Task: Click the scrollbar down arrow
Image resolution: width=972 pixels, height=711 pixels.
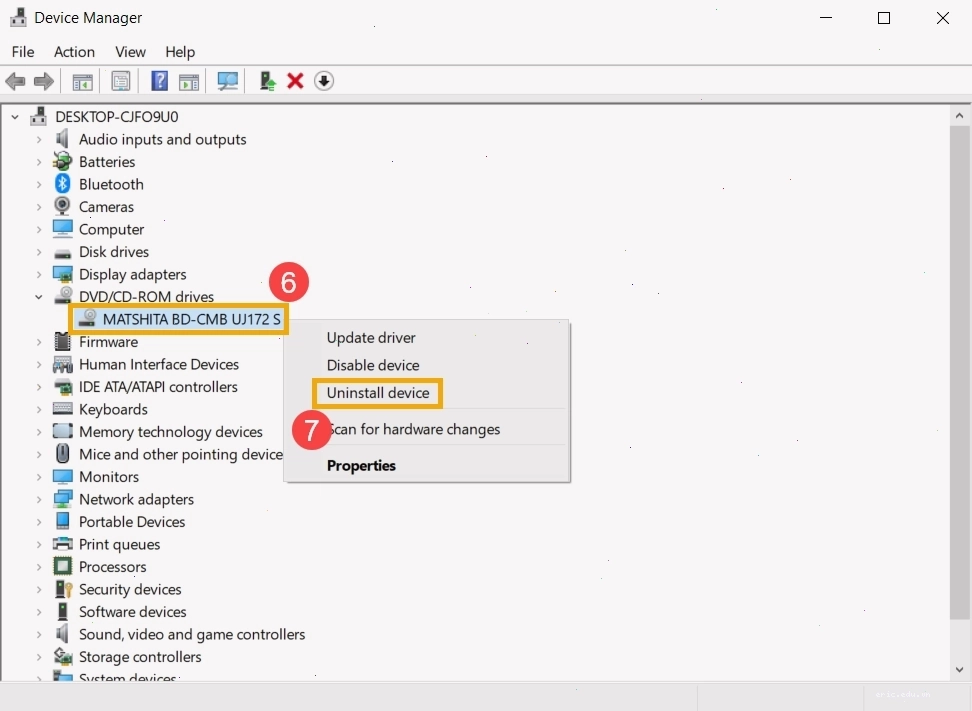Action: 960,669
